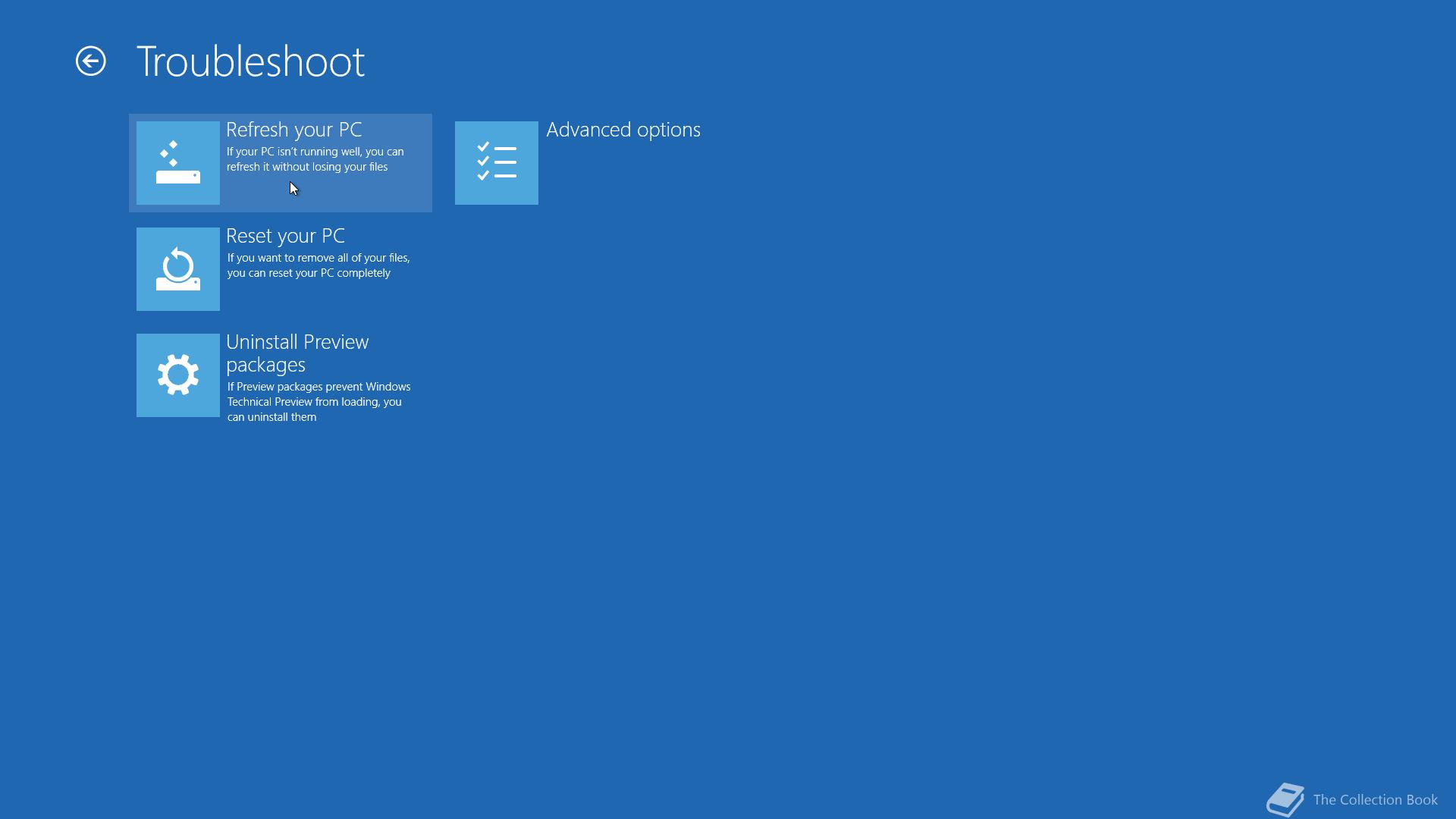Click the gear icon for Uninstall Preview packages
Image resolution: width=1456 pixels, height=819 pixels.
(x=178, y=375)
